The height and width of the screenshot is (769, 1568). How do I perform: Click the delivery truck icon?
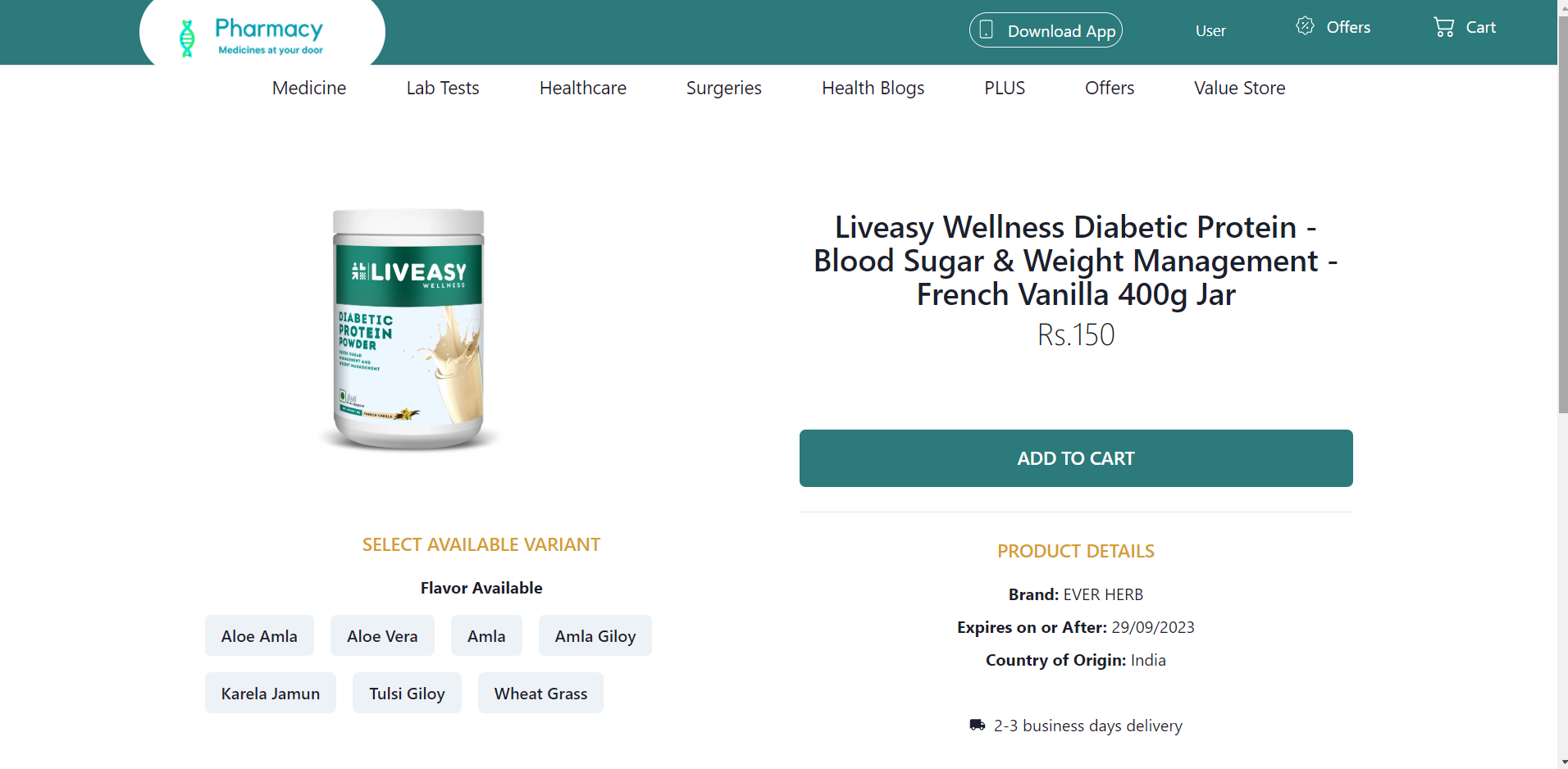click(x=977, y=725)
